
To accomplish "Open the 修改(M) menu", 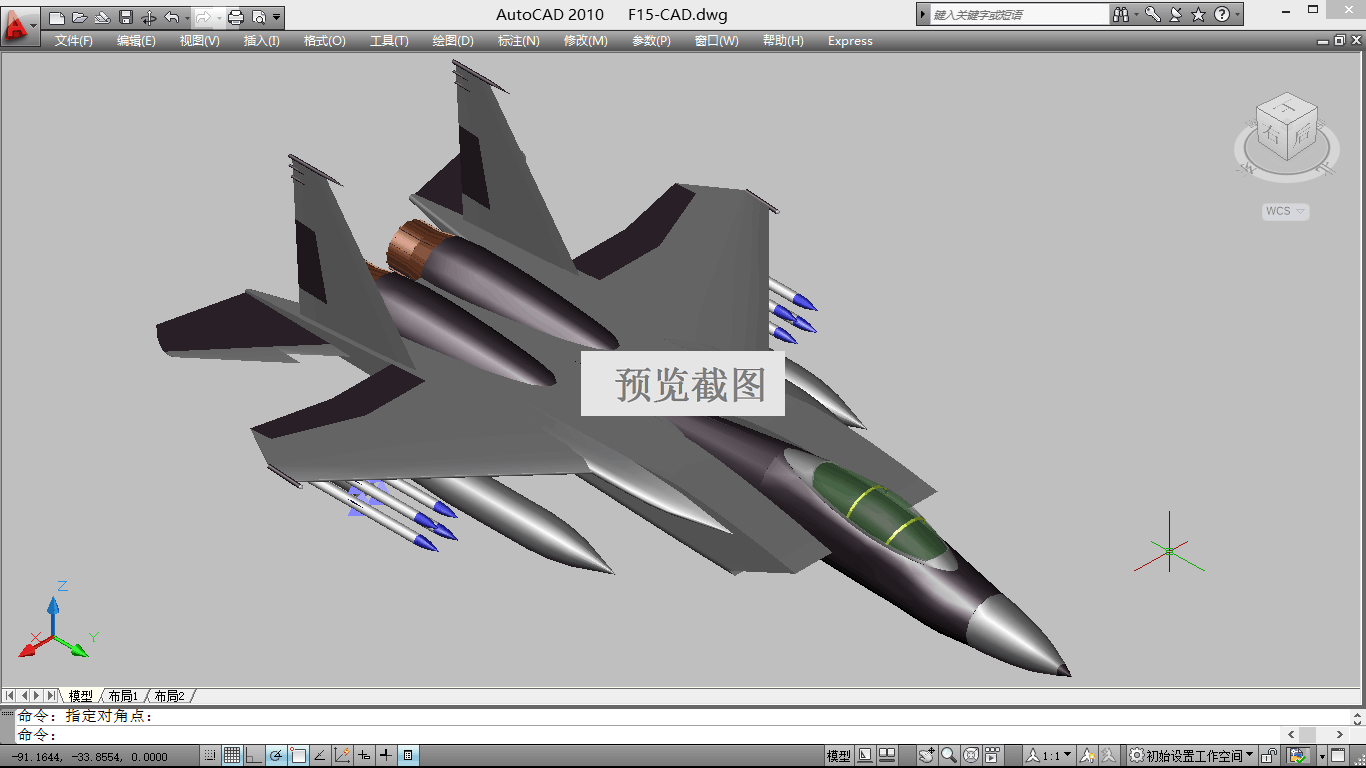I will click(x=585, y=41).
